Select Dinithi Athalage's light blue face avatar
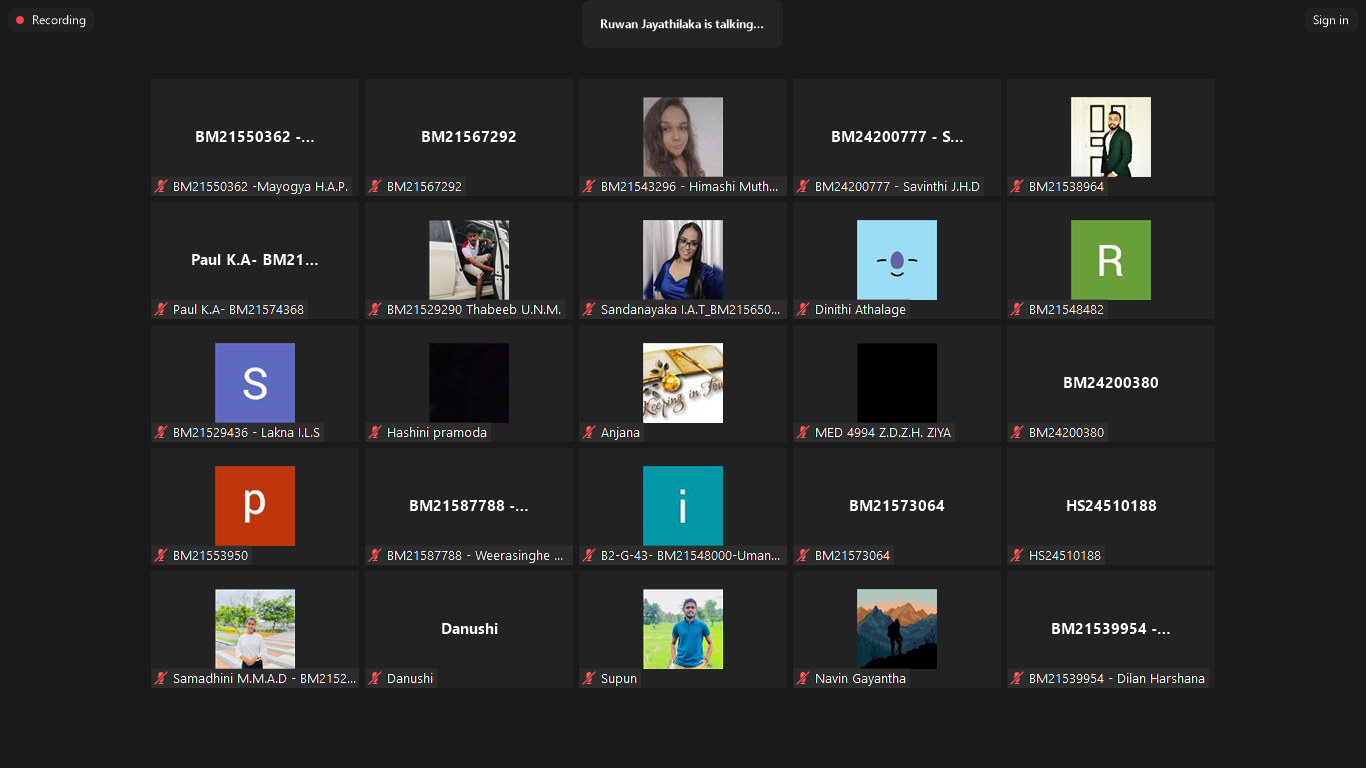This screenshot has height=768, width=1366. 896,260
